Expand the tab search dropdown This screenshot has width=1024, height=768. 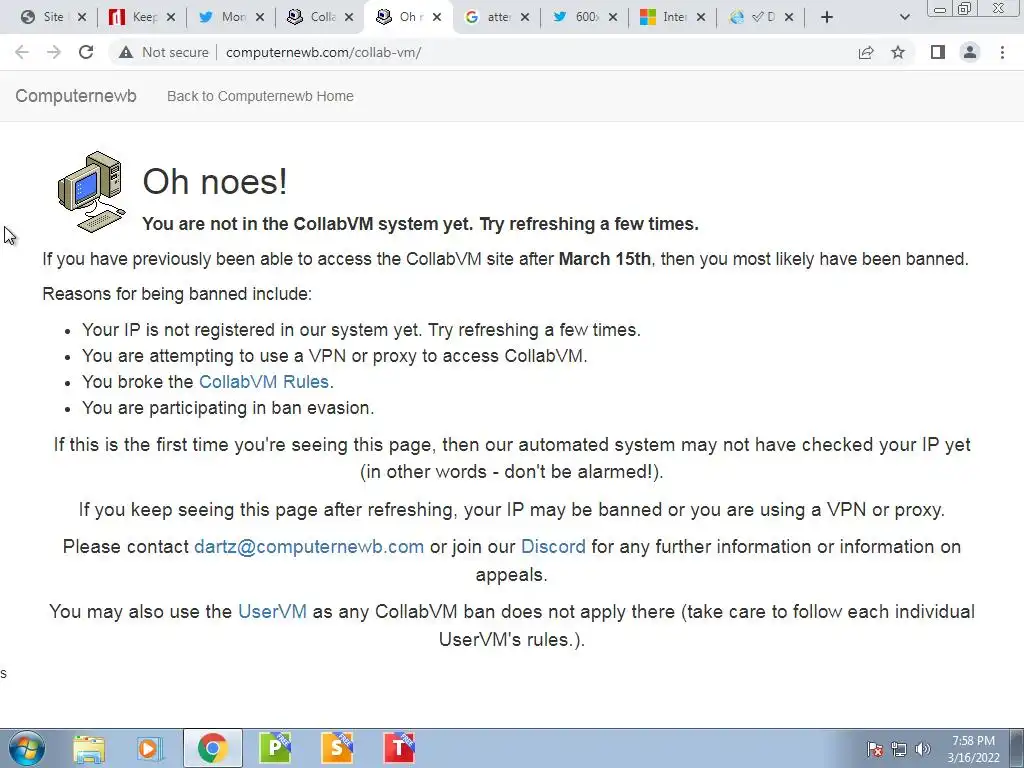click(904, 17)
